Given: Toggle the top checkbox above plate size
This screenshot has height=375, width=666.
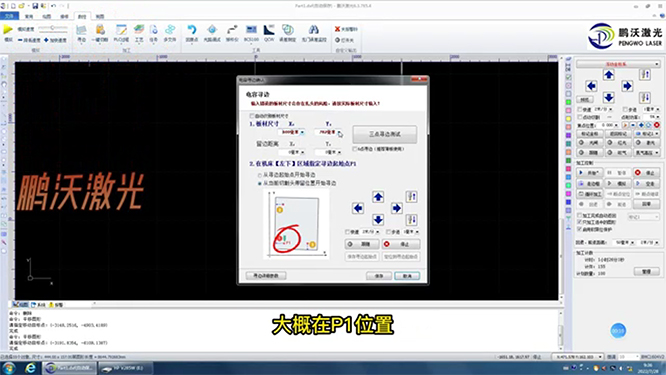Looking at the screenshot, I should [x=252, y=116].
